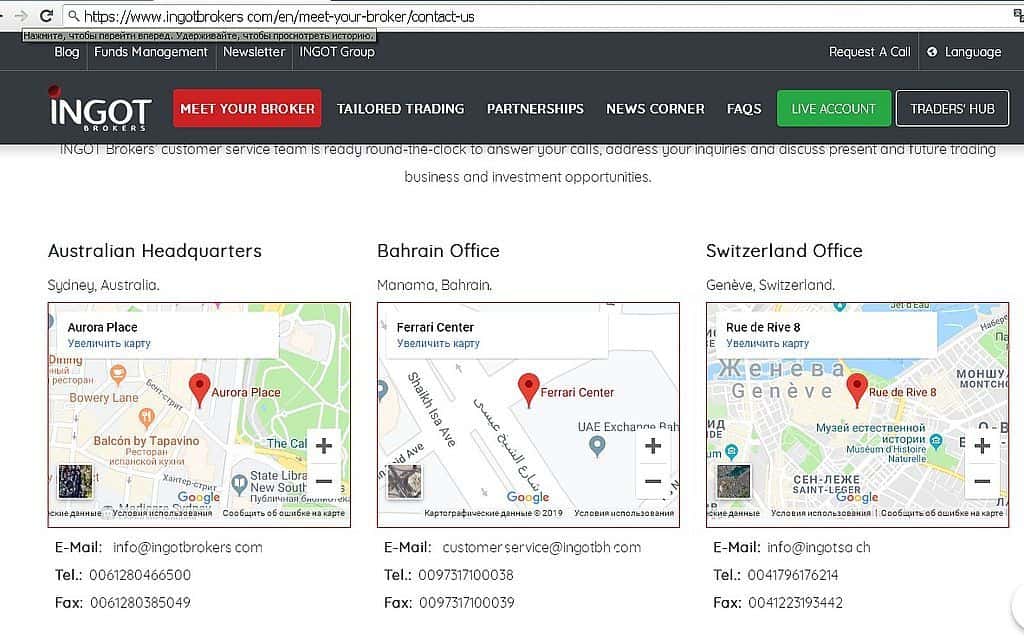
Task: Open the Tailored Trading menu
Action: coord(400,109)
